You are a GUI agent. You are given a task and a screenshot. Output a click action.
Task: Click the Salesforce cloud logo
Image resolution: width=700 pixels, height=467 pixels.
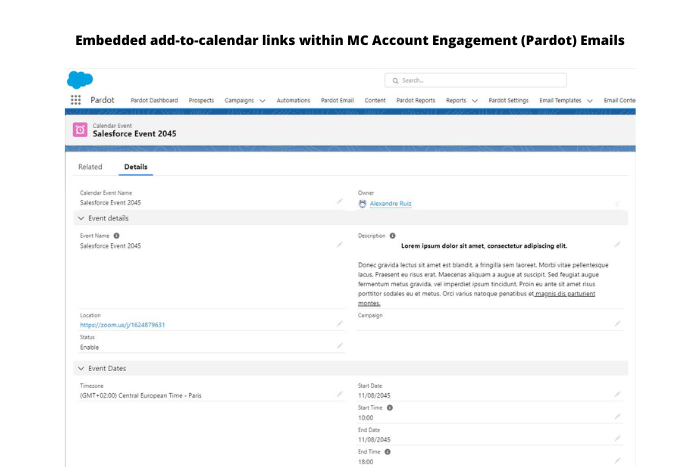pyautogui.click(x=80, y=80)
